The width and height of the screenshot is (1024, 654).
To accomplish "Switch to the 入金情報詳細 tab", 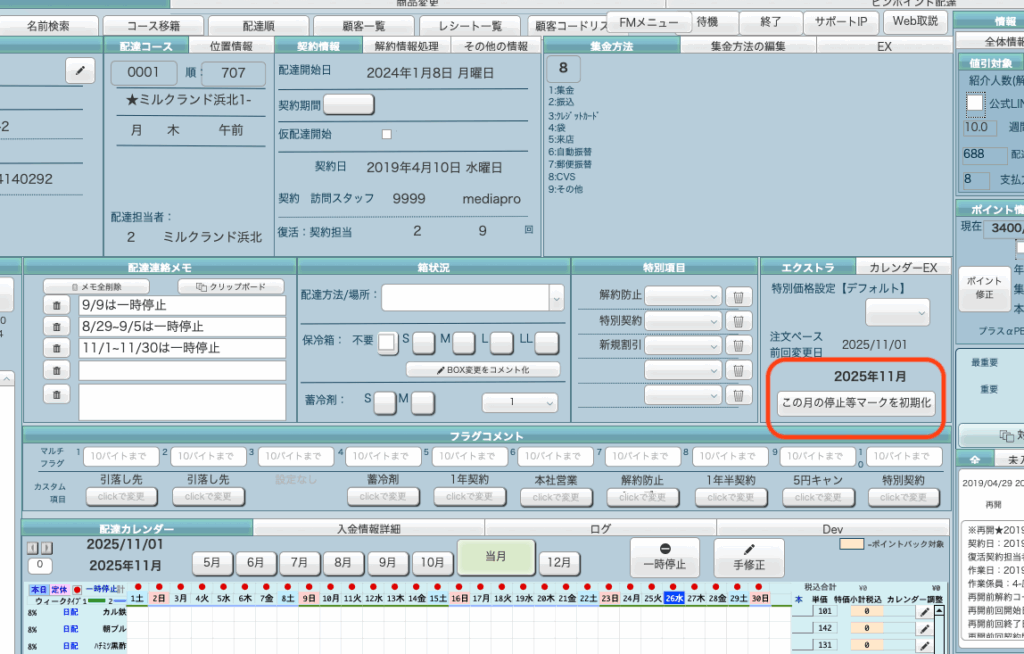I will pyautogui.click(x=368, y=528).
